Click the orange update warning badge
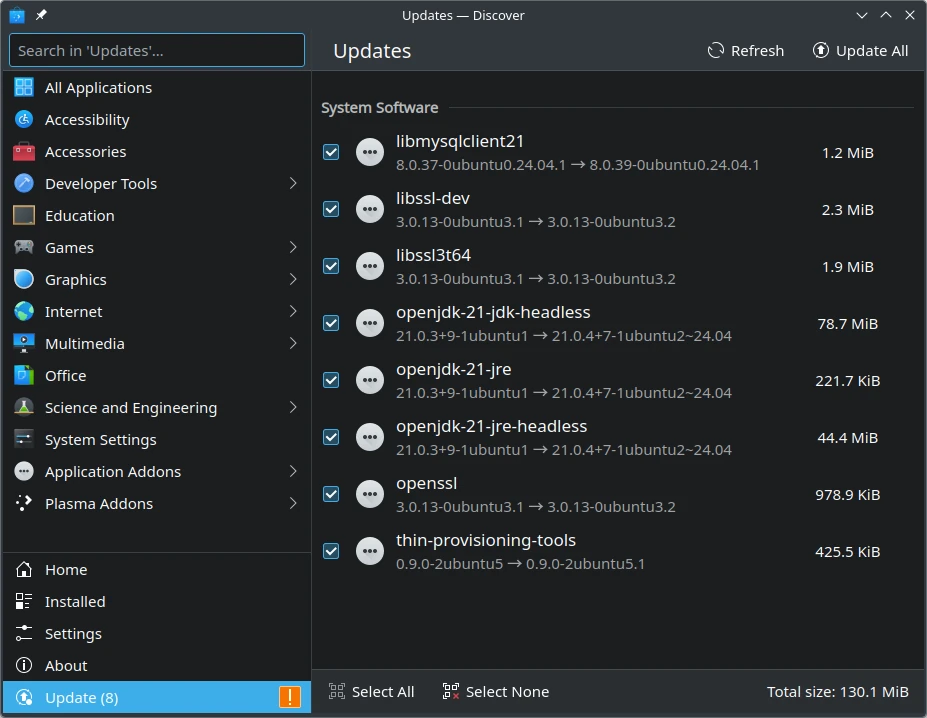 (x=290, y=697)
